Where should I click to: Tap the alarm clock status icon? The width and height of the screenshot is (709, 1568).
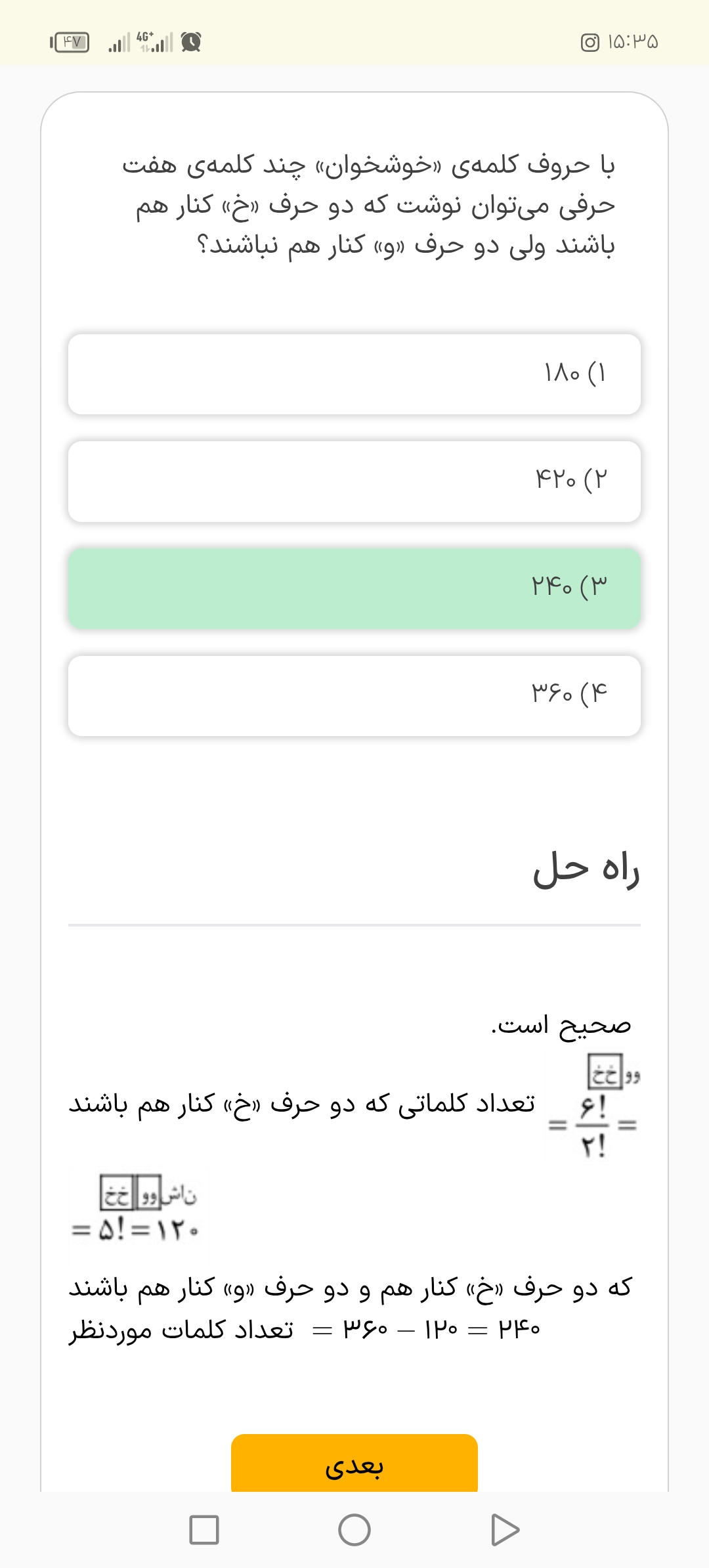point(191,43)
